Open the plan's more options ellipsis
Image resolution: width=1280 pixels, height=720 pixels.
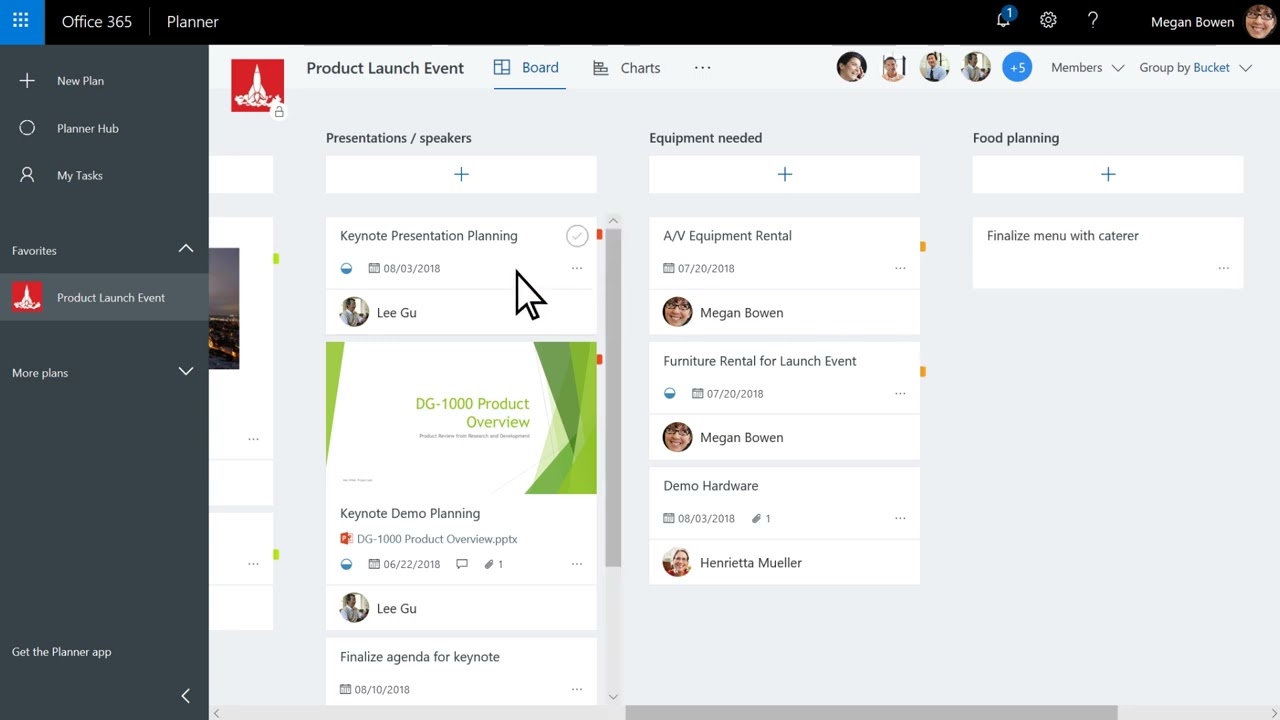(x=702, y=68)
